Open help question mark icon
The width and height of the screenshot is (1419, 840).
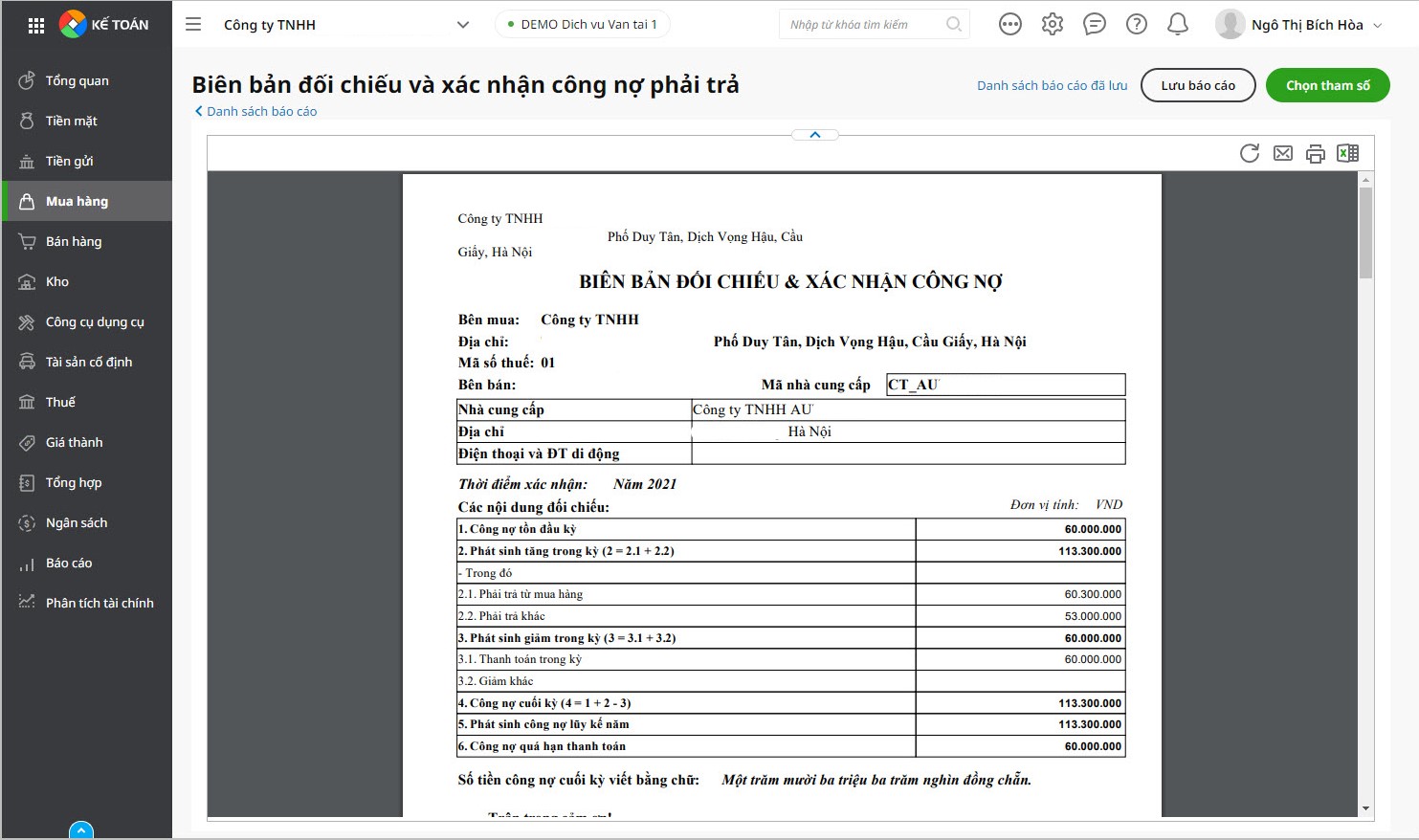[1137, 24]
